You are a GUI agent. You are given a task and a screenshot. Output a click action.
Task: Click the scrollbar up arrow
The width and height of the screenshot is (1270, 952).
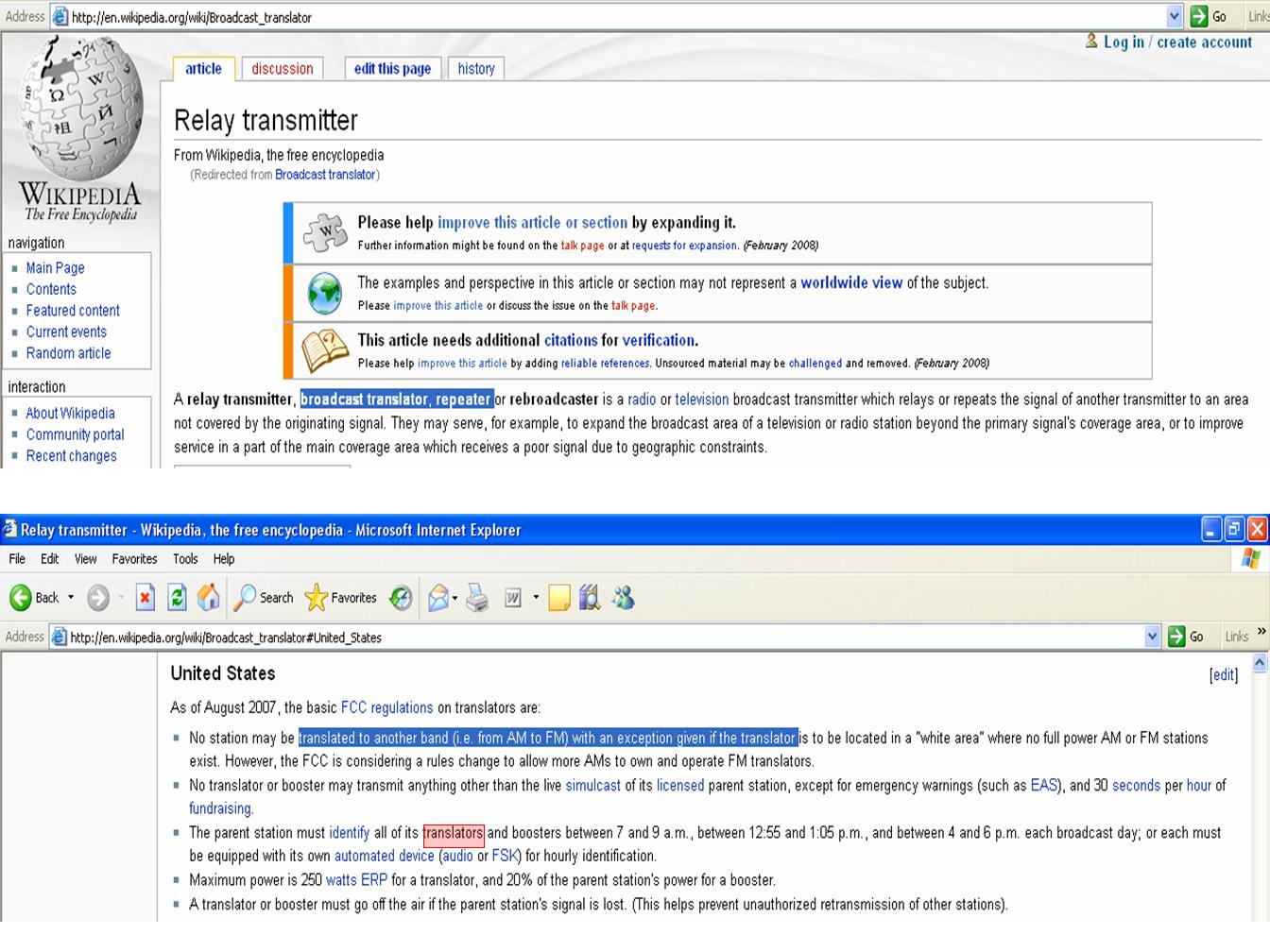click(1259, 665)
